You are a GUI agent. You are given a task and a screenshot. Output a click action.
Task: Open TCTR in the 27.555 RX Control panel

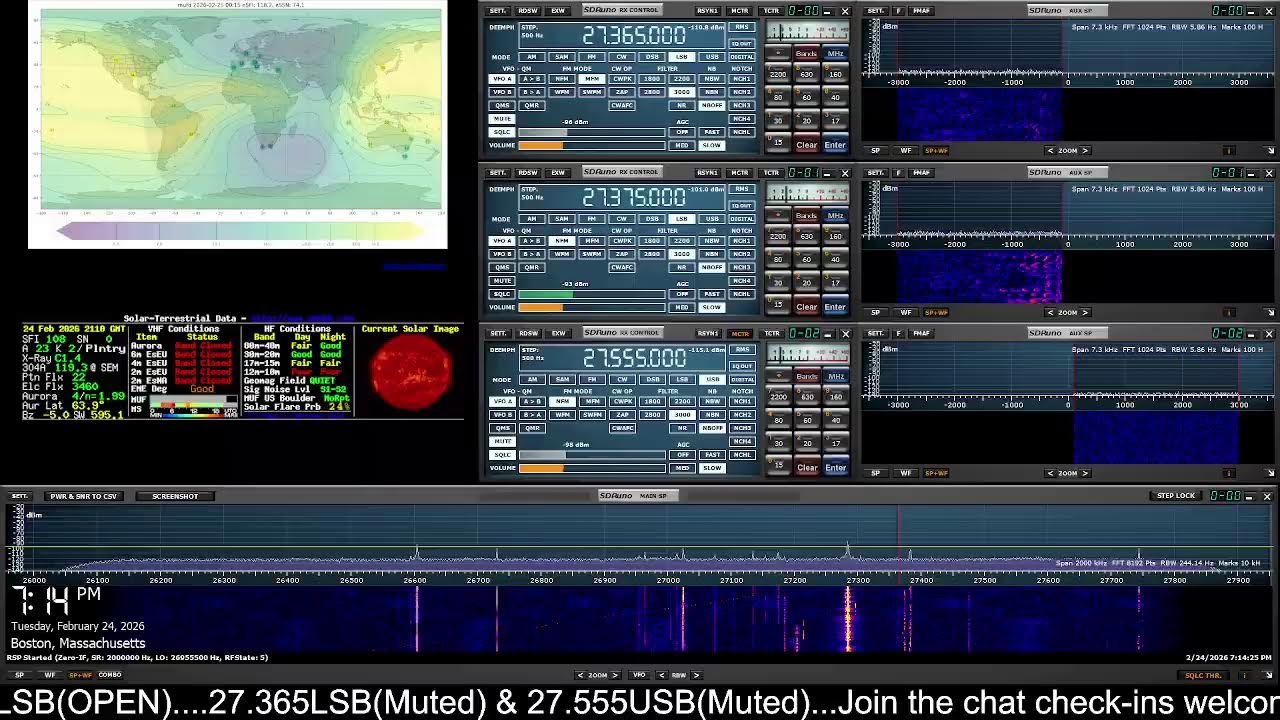coord(771,333)
